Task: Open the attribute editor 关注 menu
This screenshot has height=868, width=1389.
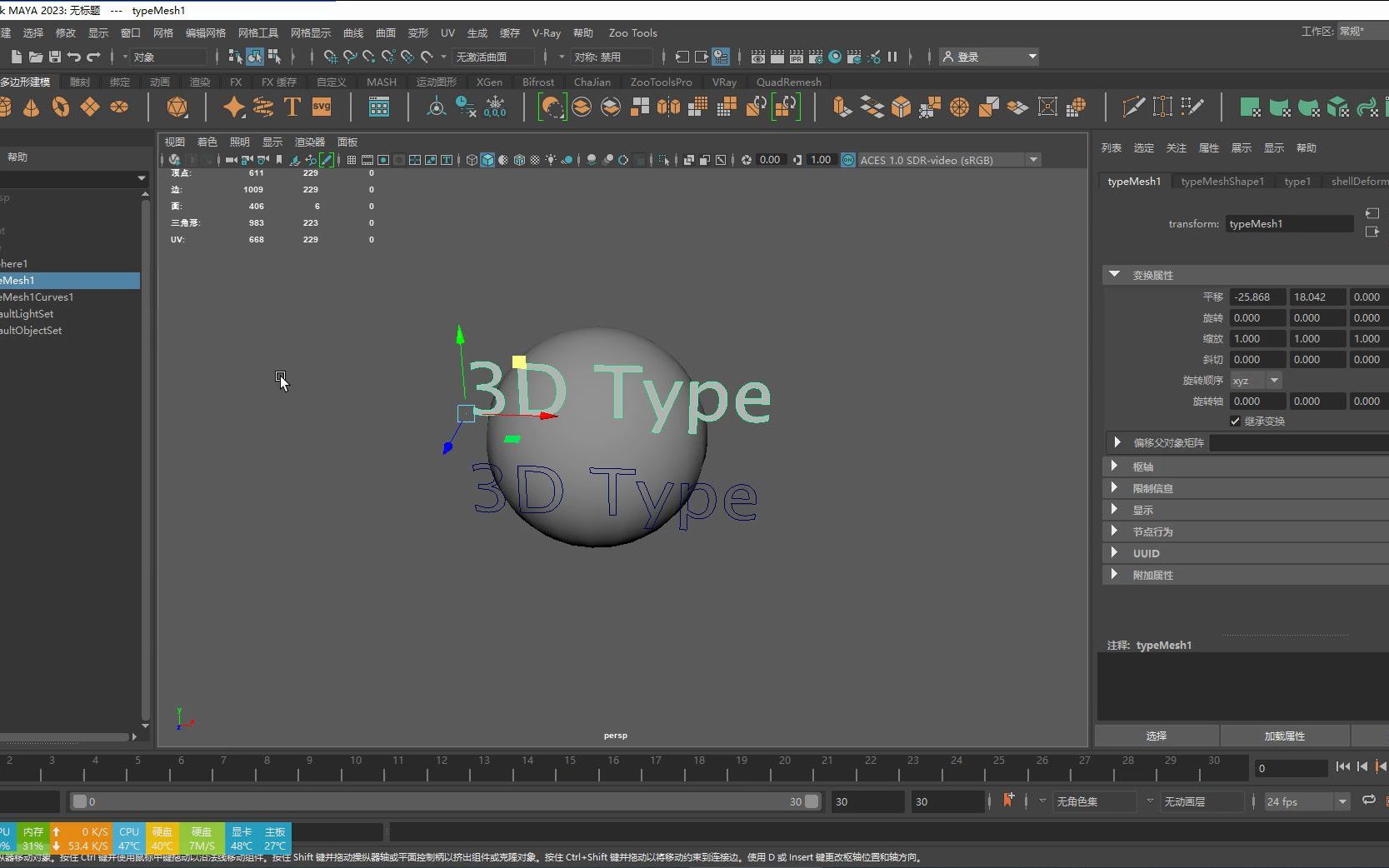Action: tap(1176, 147)
